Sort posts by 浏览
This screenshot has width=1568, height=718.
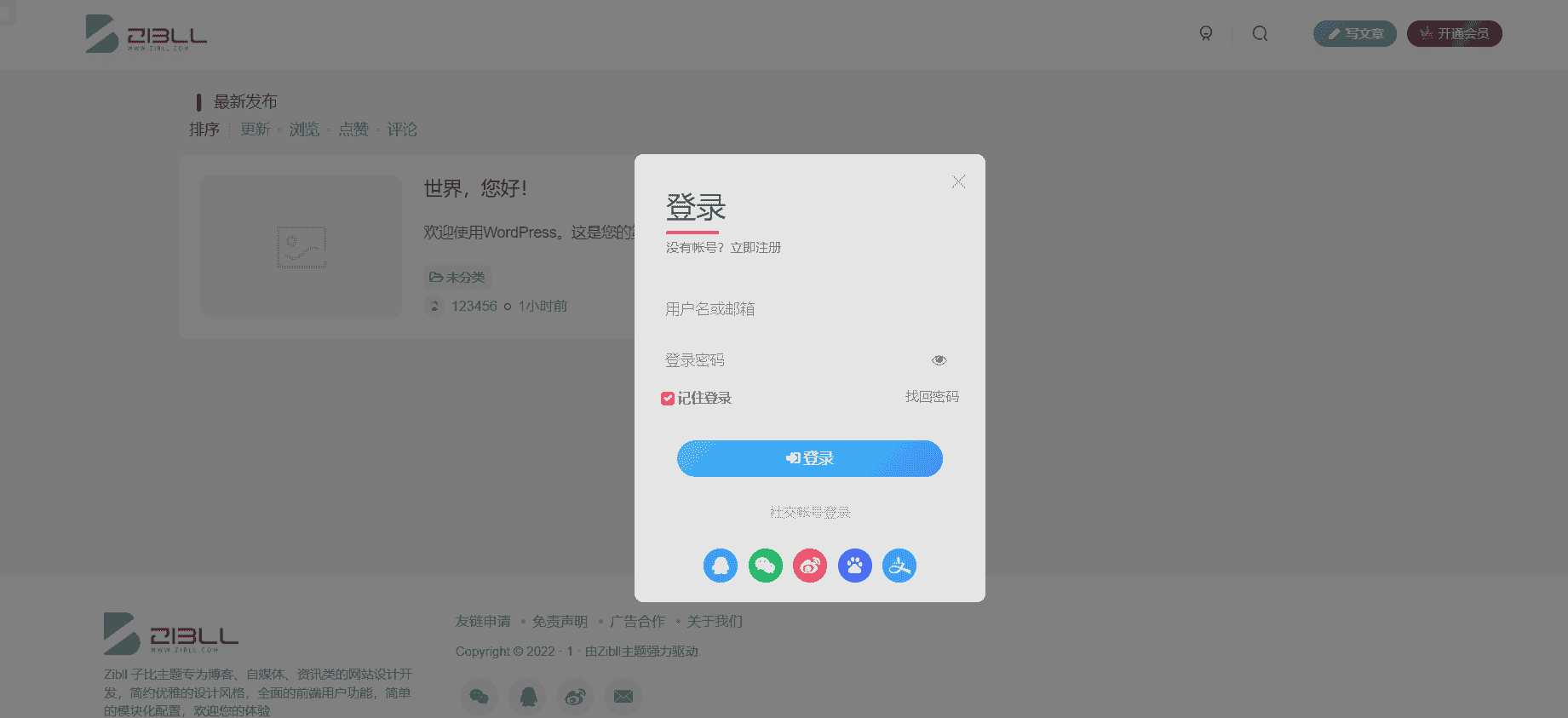[x=304, y=129]
